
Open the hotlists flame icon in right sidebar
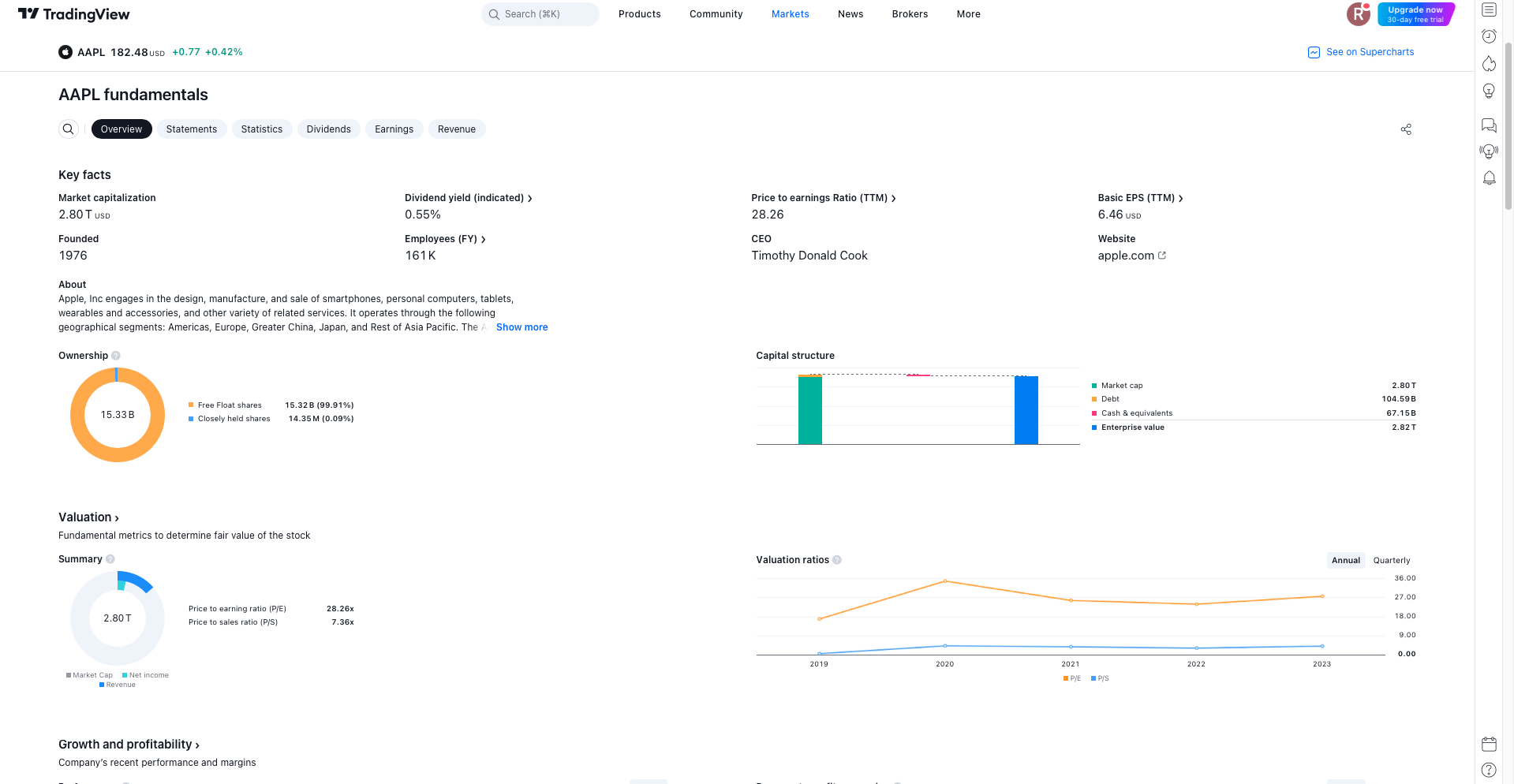click(1489, 63)
